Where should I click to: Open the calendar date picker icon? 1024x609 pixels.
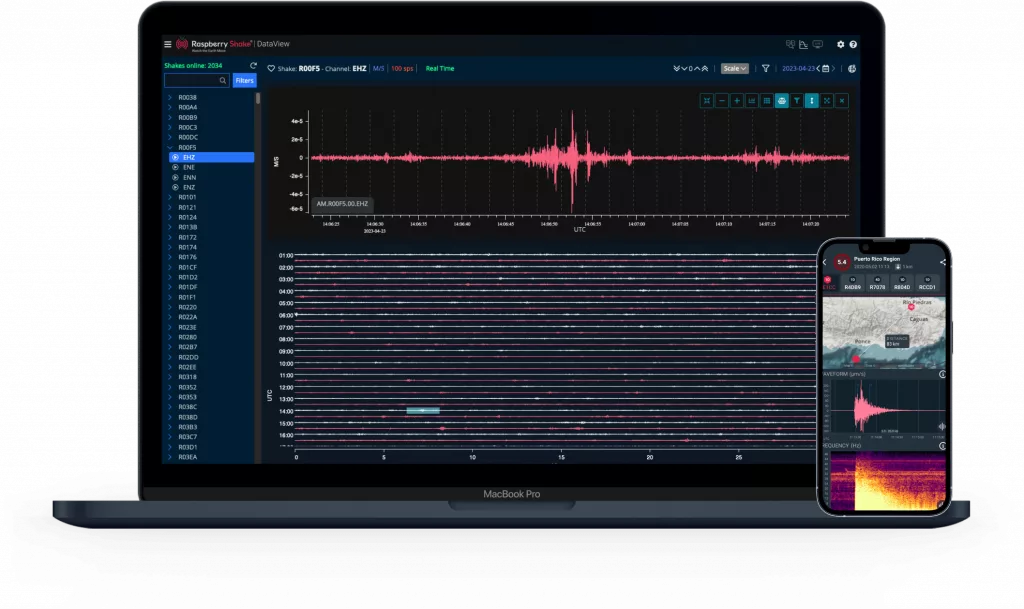point(825,69)
